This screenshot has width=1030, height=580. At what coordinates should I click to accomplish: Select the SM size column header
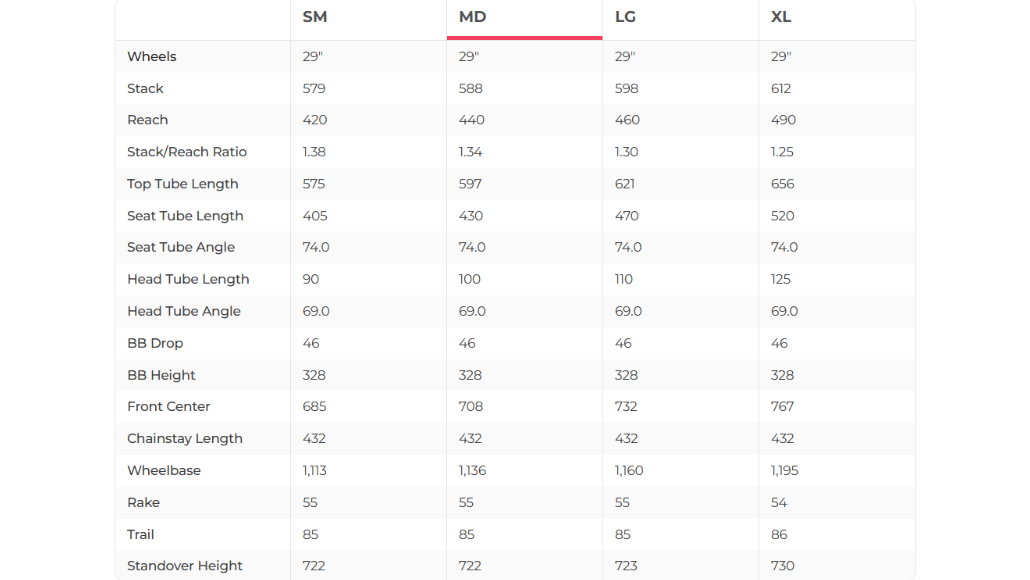[x=315, y=17]
